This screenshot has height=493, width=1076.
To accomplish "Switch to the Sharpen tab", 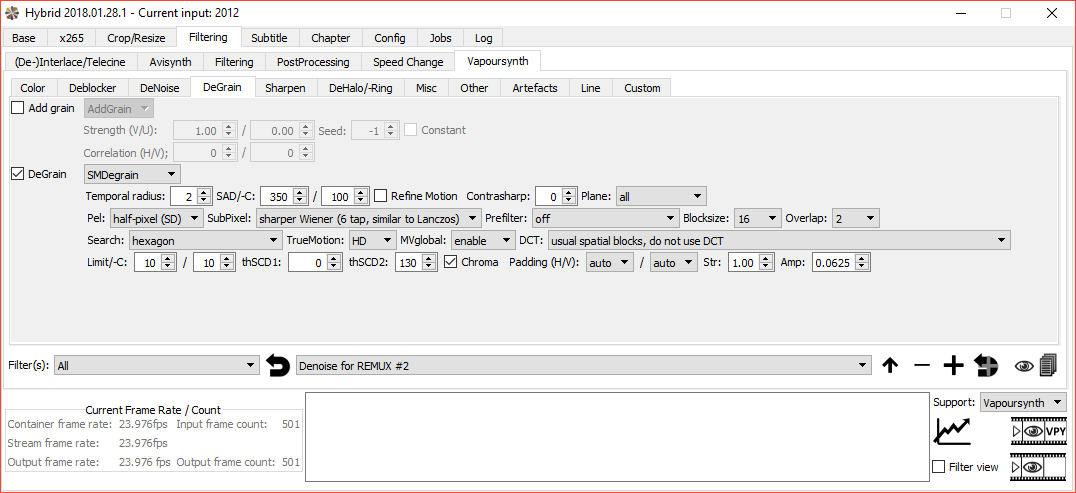I will point(285,88).
